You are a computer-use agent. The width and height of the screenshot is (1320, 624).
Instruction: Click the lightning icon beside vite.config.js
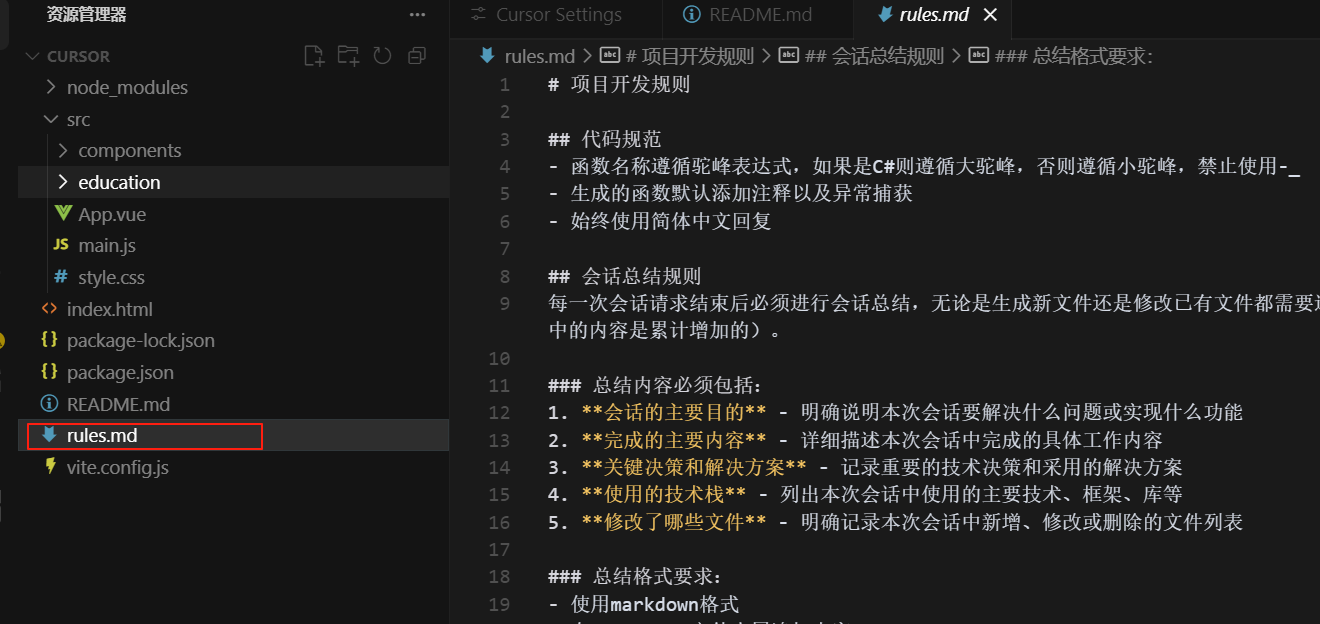click(50, 467)
